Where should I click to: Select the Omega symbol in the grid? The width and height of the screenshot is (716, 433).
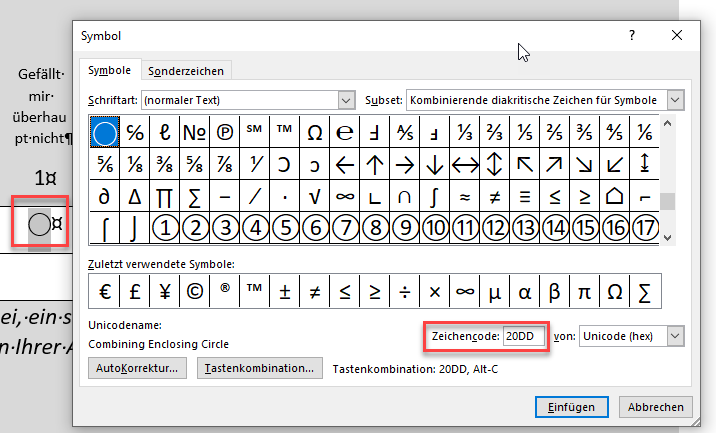click(x=315, y=132)
